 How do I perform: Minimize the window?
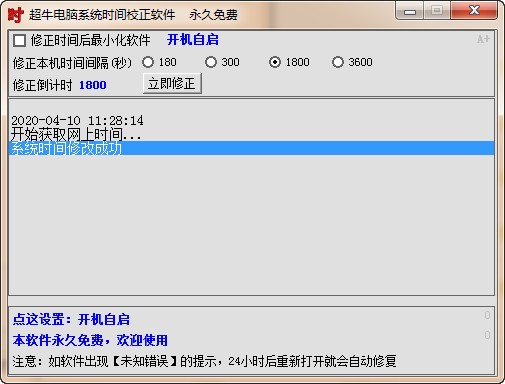click(x=410, y=11)
